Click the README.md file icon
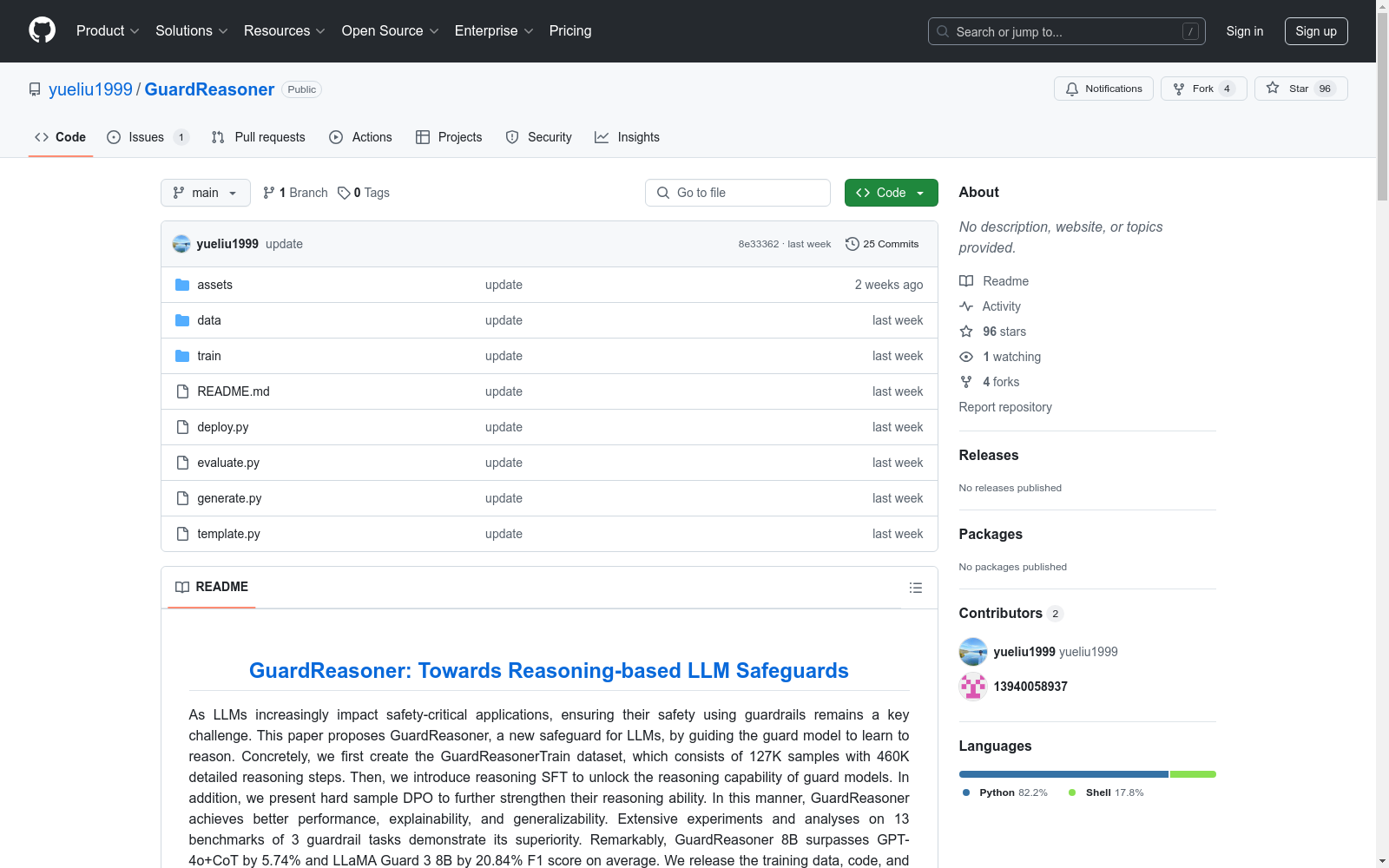This screenshot has height=868, width=1389. coord(182,391)
